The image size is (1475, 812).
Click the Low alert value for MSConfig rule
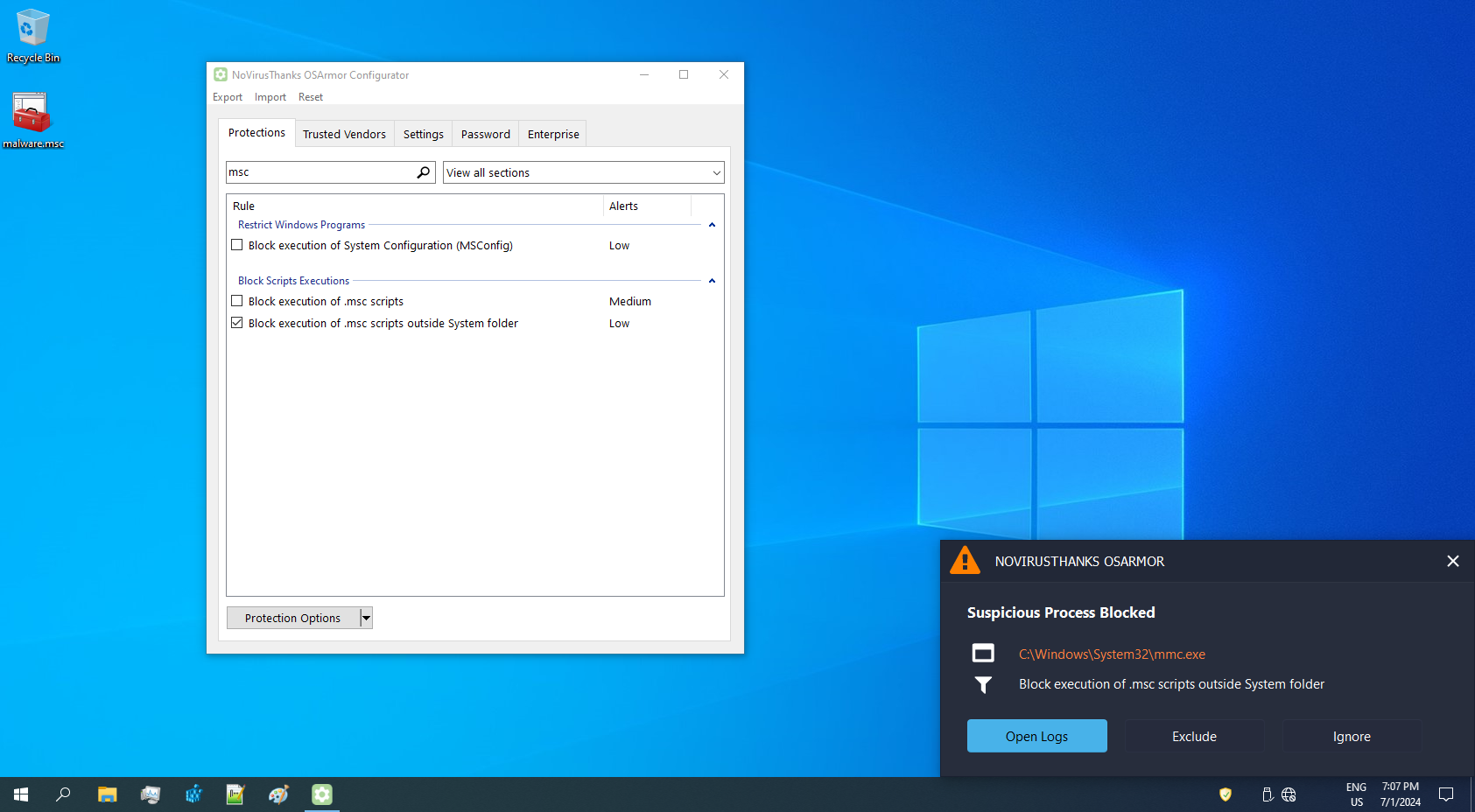tap(619, 246)
